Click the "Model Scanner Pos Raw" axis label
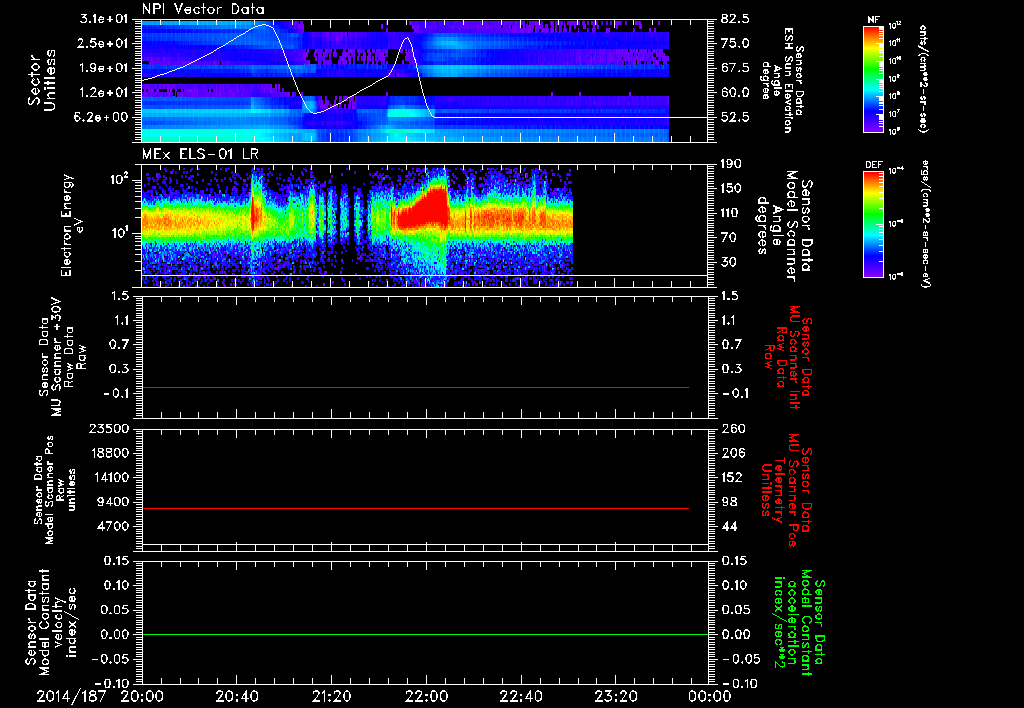 click(55, 490)
